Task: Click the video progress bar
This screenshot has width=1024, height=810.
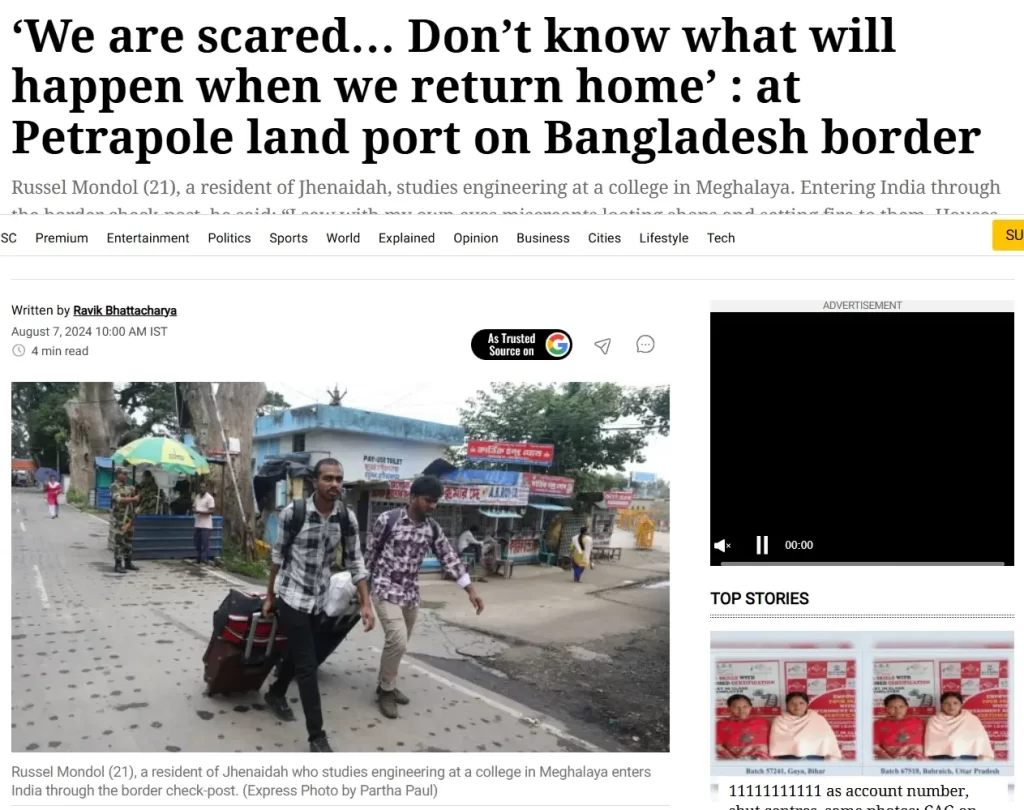Action: click(x=862, y=562)
